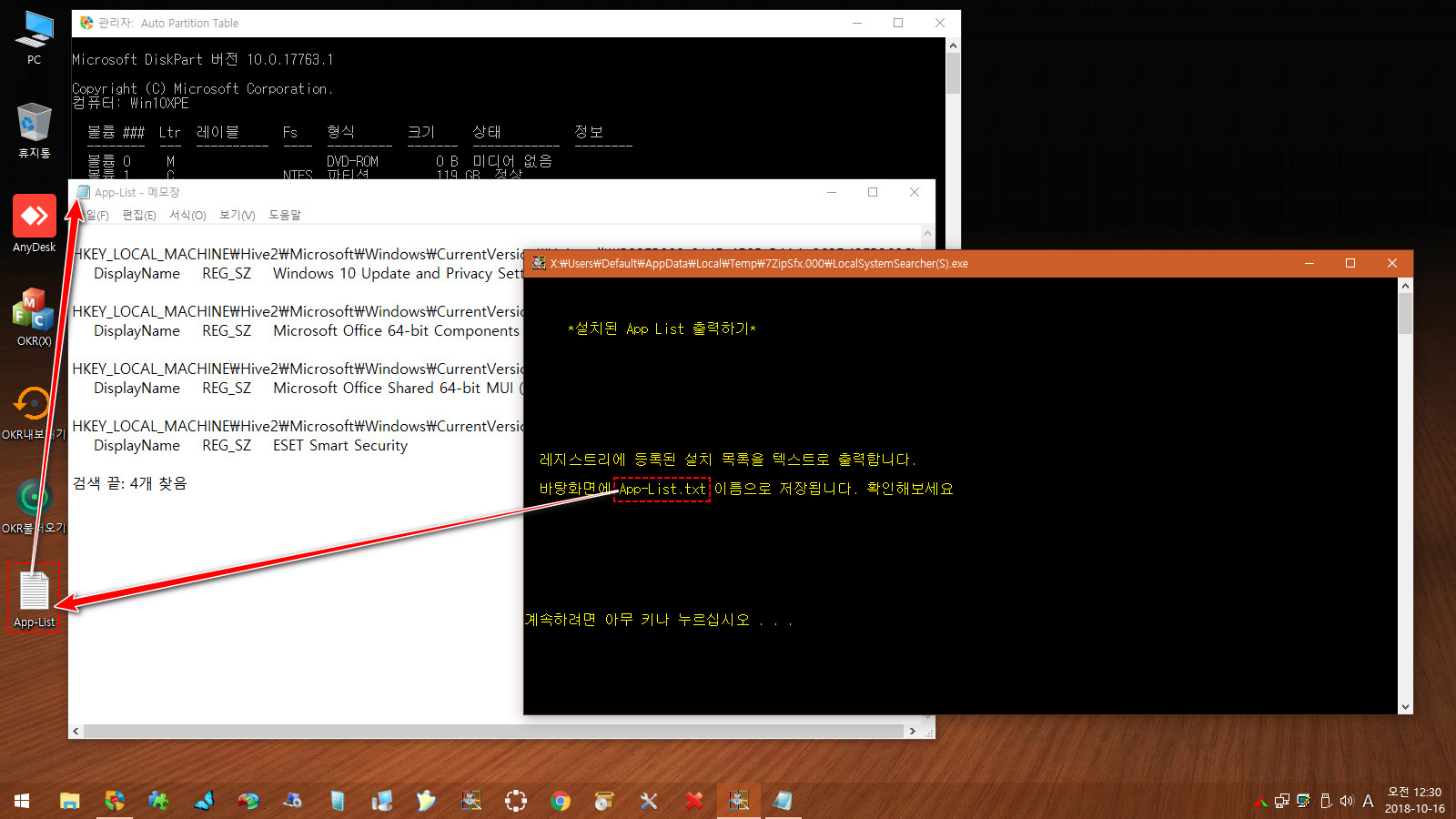
Task: Click the Auto Partition Table title bar icon
Action: [x=86, y=23]
